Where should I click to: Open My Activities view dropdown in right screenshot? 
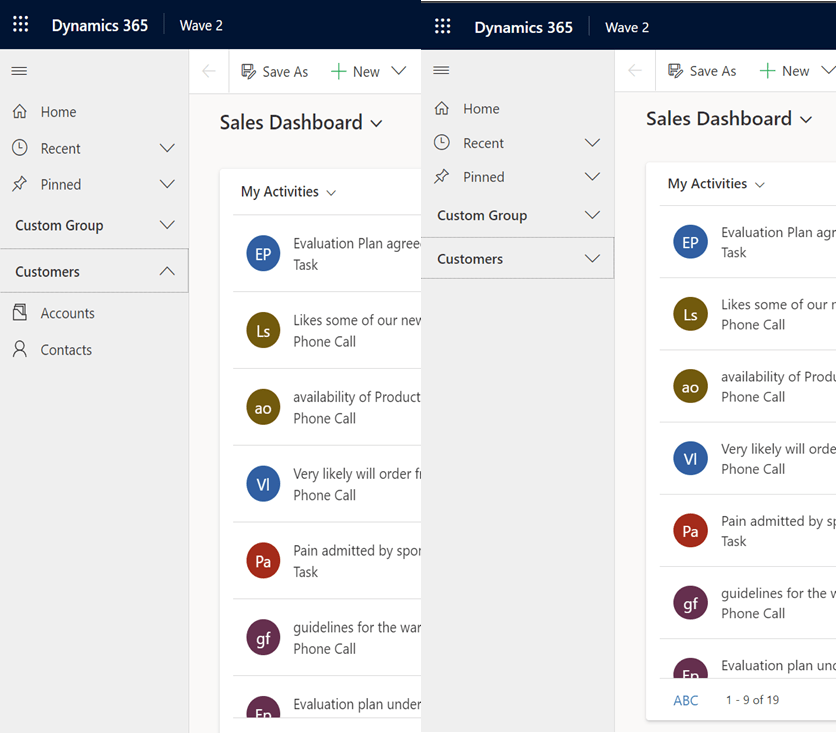pos(759,185)
